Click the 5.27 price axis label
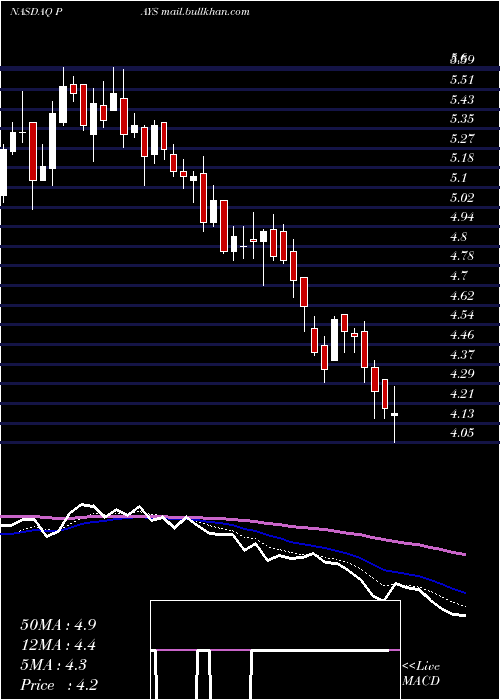Image resolution: width=500 pixels, height=700 pixels. point(462,139)
